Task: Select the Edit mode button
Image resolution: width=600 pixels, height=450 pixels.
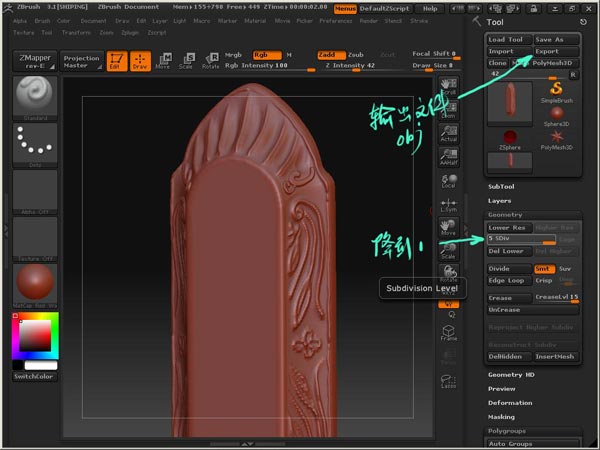Action: [x=117, y=61]
